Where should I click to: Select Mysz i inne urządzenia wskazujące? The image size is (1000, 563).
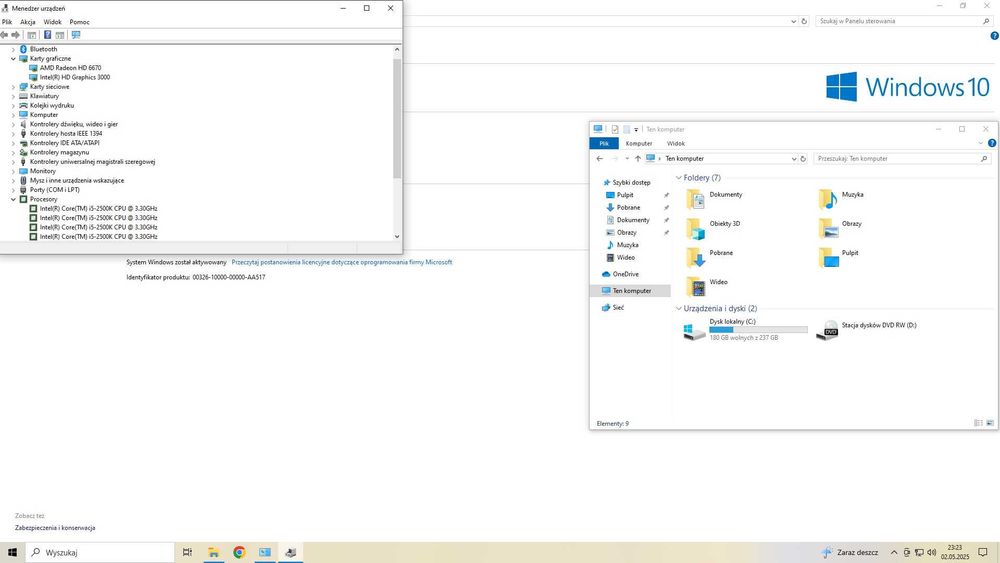tap(77, 180)
